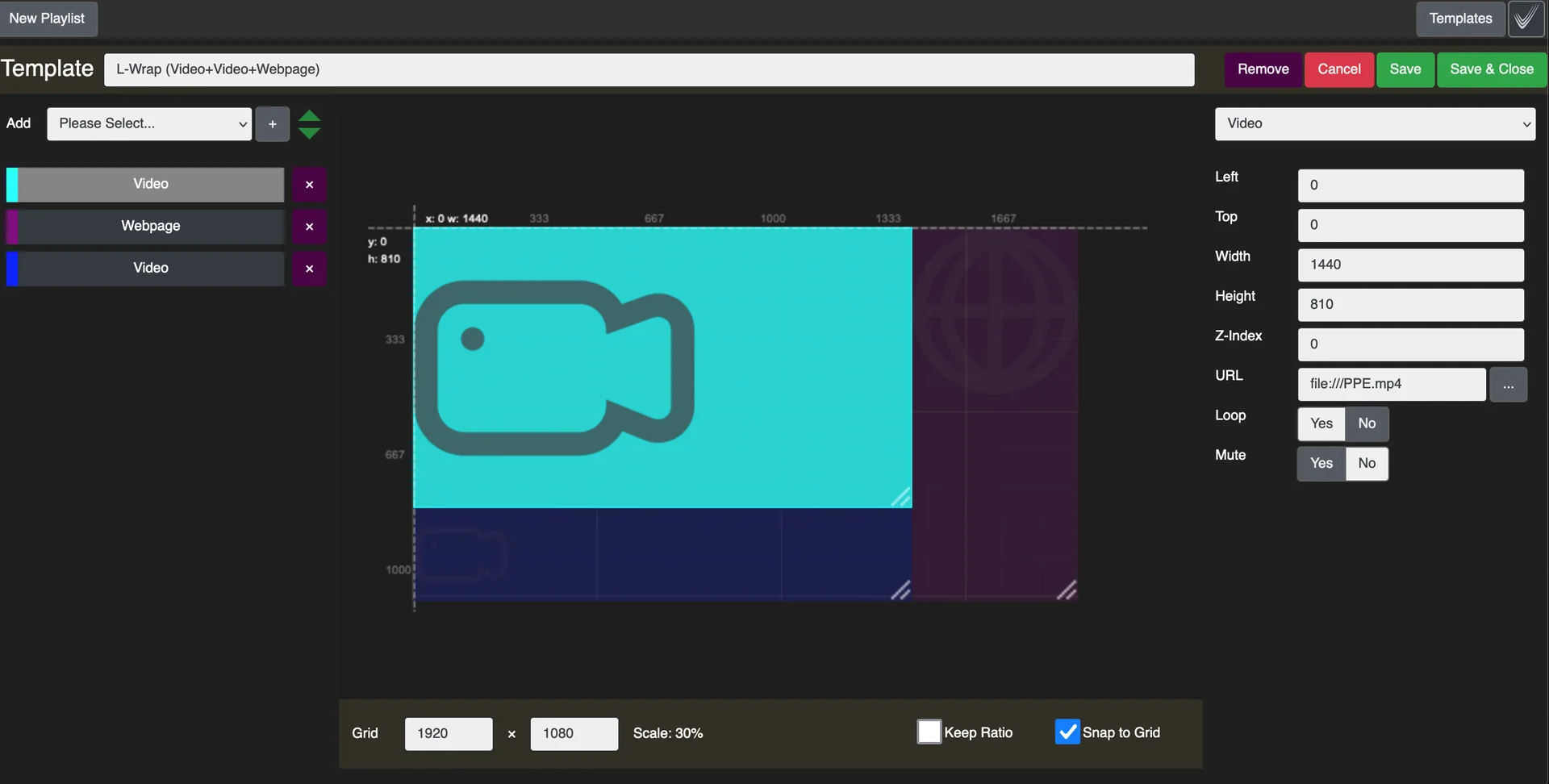Click the plus icon to add element
Image resolution: width=1549 pixels, height=784 pixels.
[x=273, y=124]
